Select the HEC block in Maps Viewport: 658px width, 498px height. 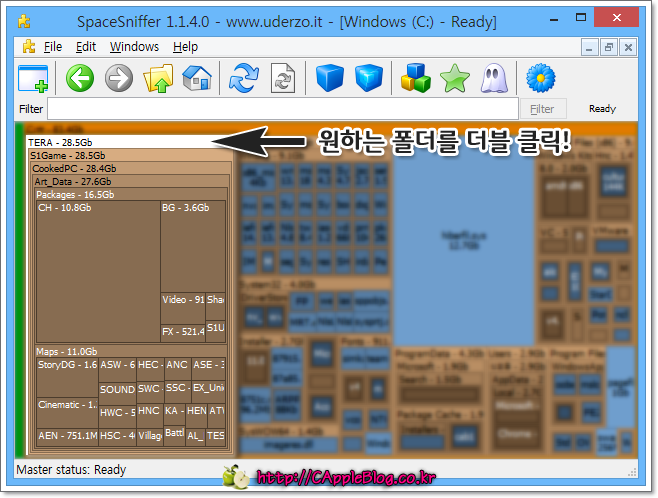coord(150,369)
